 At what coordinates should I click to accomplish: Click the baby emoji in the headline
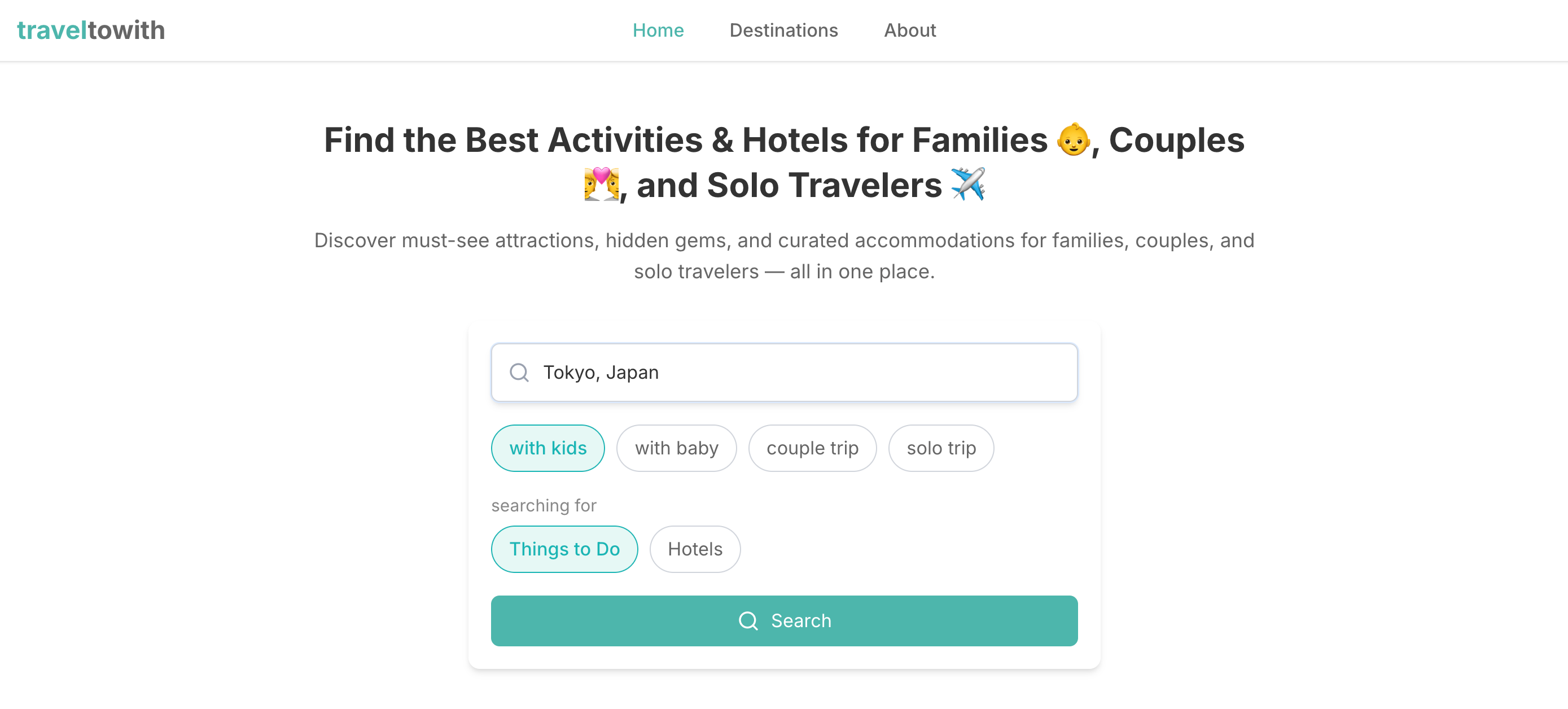coord(1072,140)
